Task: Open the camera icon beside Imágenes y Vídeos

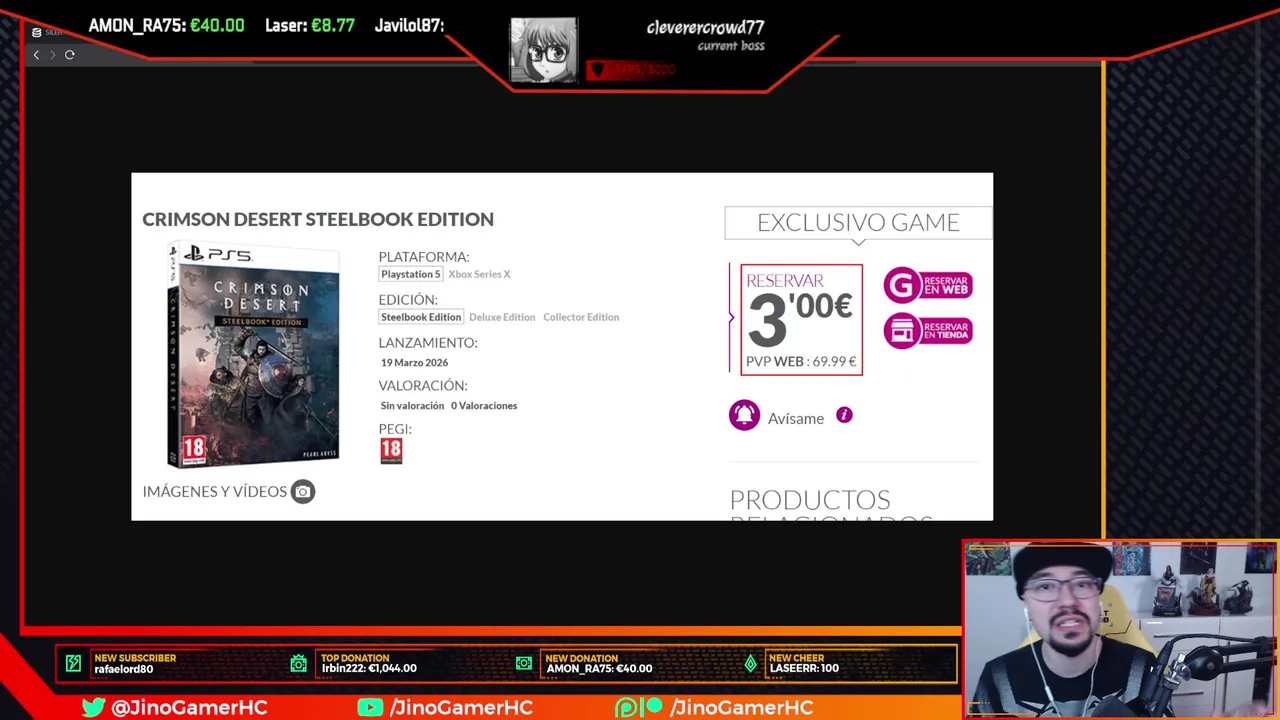Action: 303,491
